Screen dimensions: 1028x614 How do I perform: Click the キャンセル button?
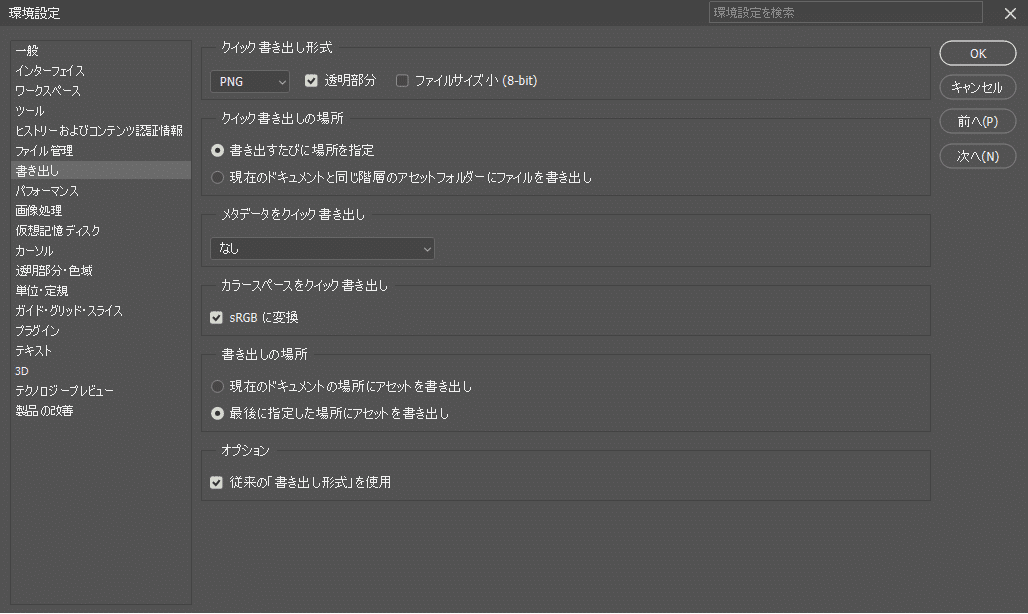click(x=978, y=87)
